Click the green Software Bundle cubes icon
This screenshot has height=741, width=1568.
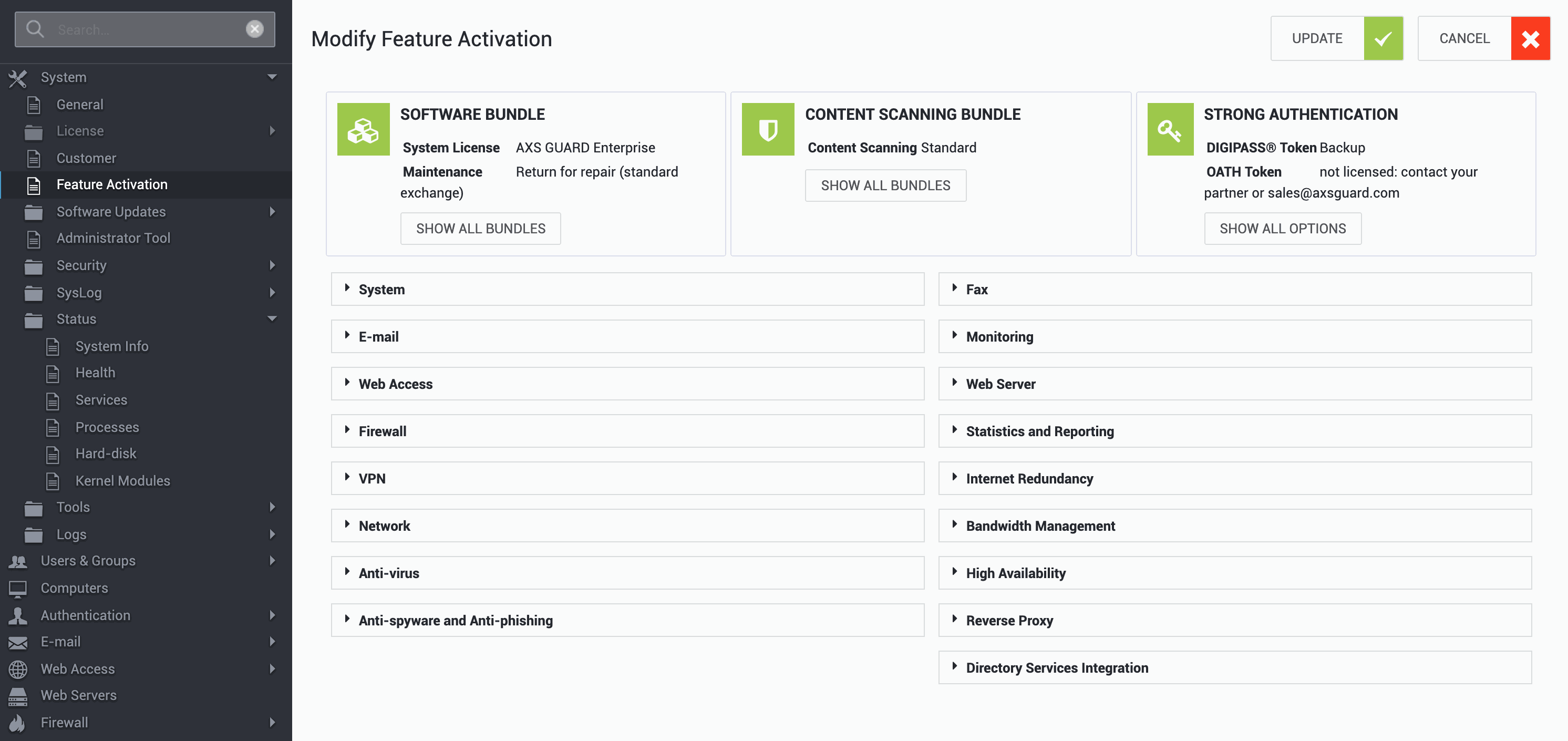pyautogui.click(x=364, y=129)
